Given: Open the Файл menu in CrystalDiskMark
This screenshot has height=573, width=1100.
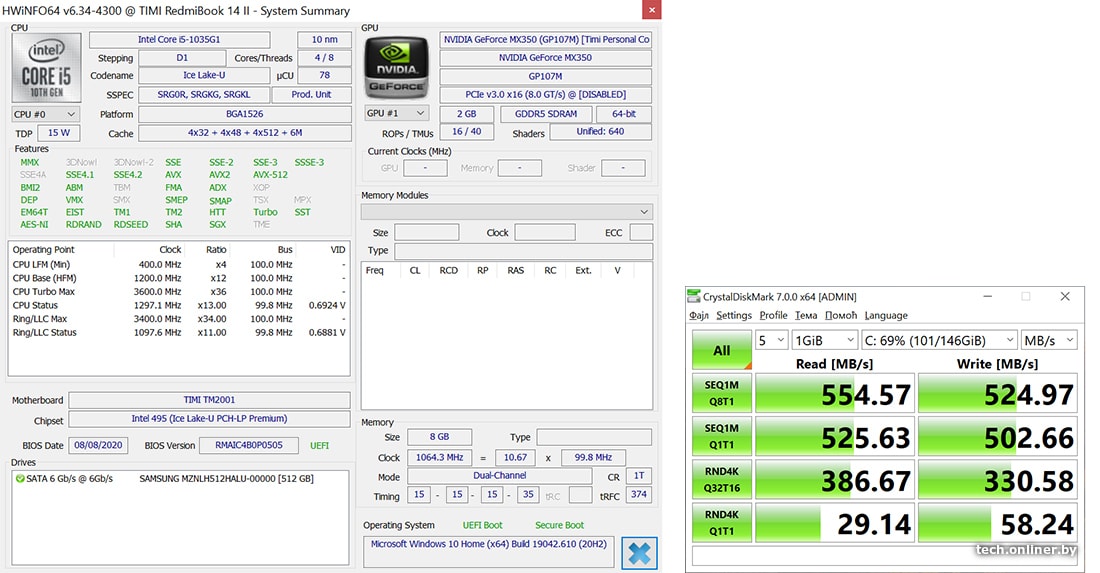Looking at the screenshot, I should click(x=699, y=316).
